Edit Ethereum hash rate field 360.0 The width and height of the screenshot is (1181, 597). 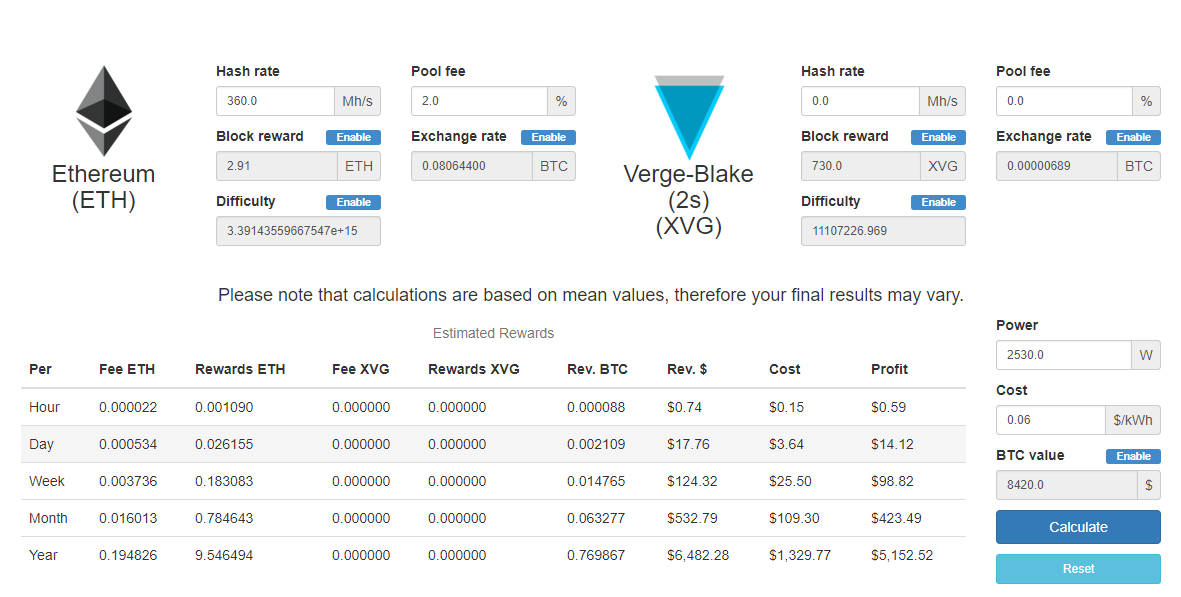click(276, 101)
